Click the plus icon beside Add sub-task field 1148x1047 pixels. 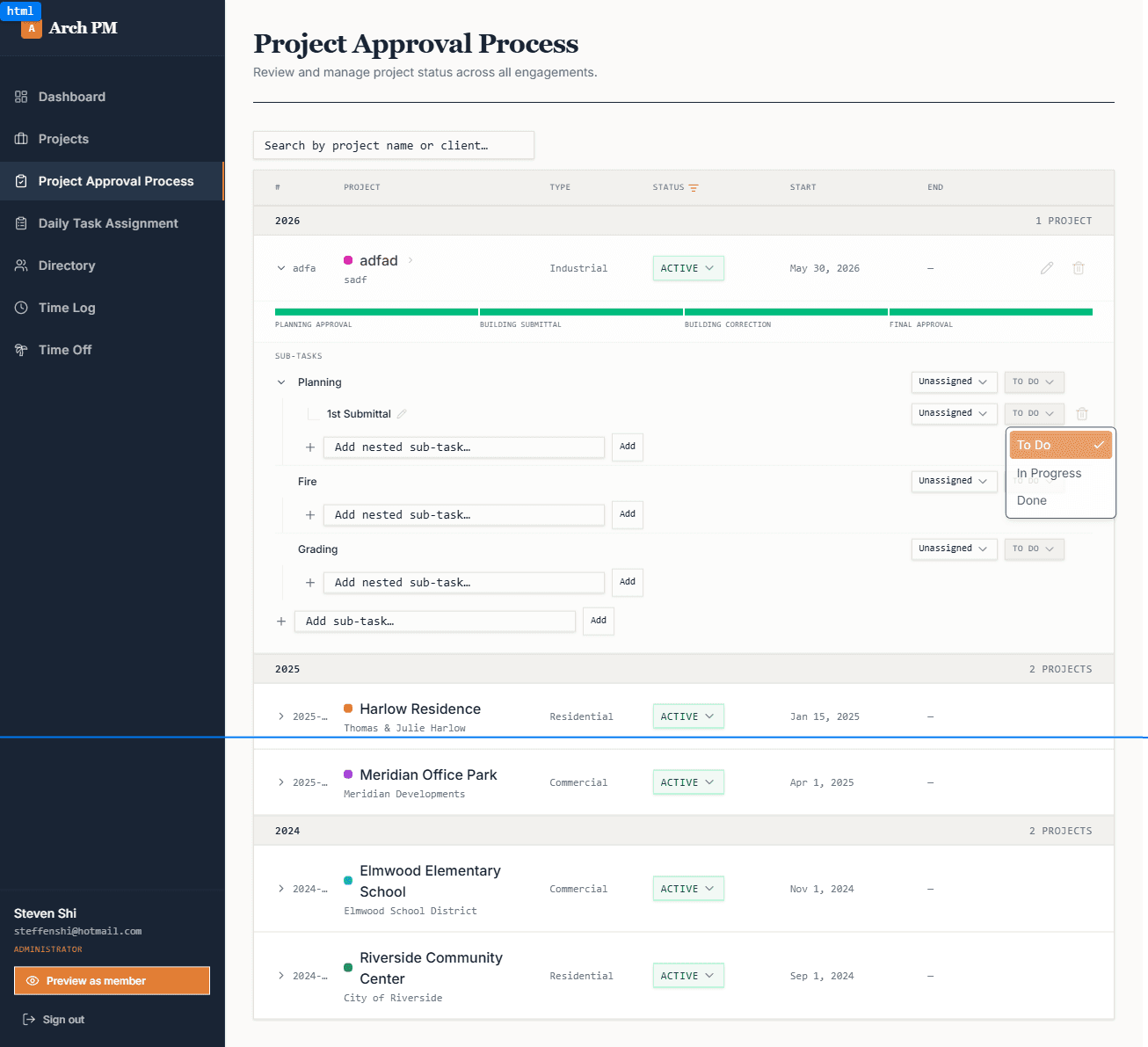coord(281,622)
